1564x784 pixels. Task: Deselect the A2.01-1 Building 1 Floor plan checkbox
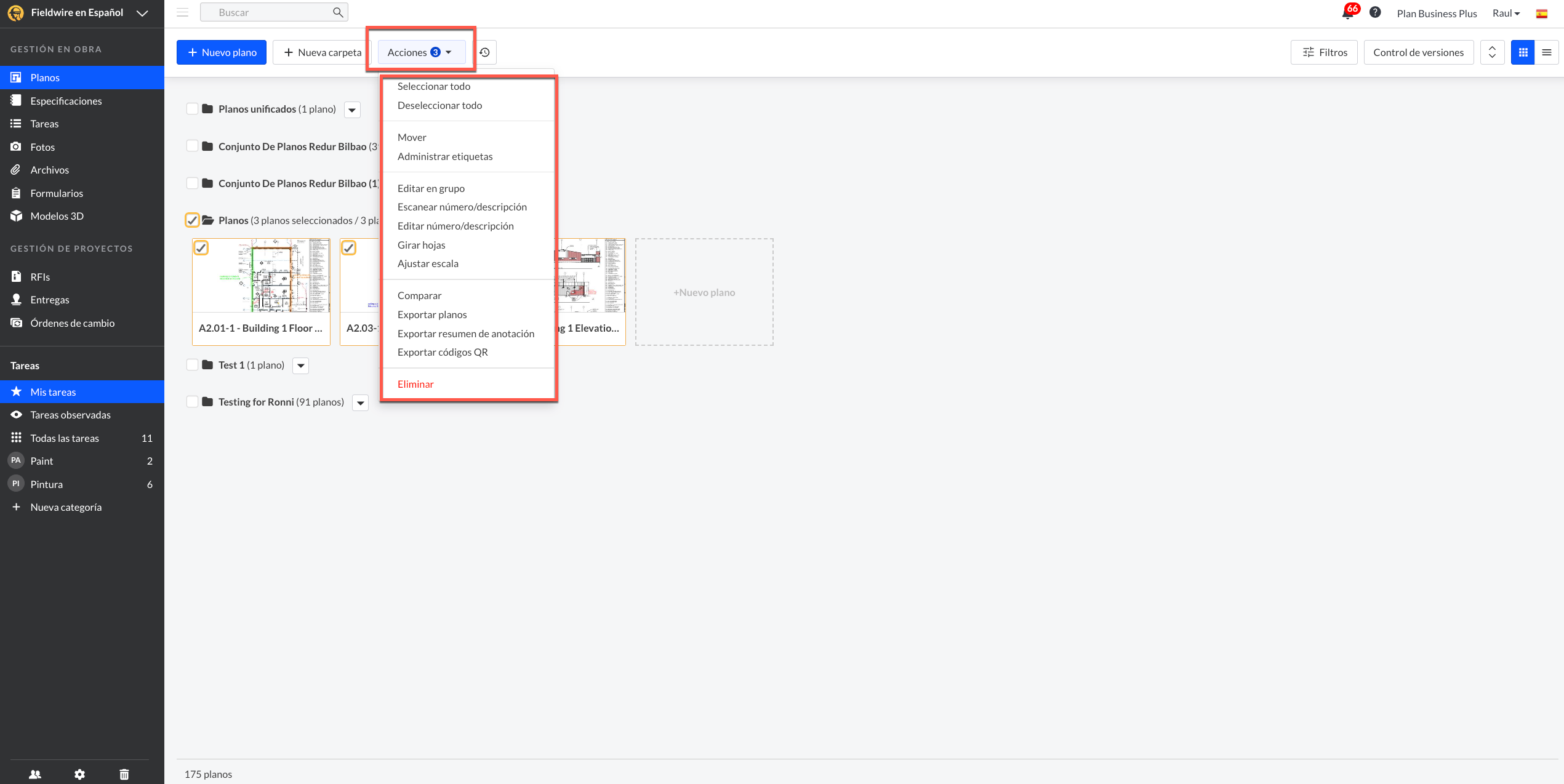point(201,248)
